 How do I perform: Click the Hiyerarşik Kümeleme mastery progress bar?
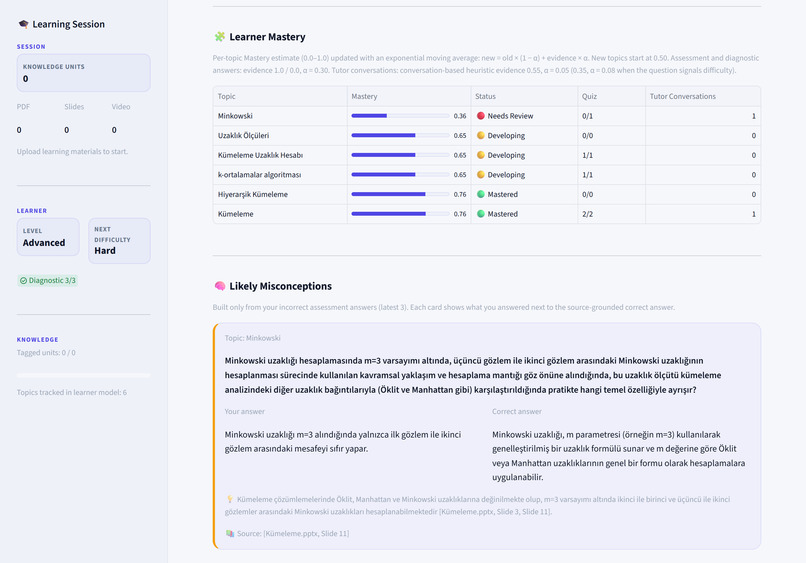400,194
